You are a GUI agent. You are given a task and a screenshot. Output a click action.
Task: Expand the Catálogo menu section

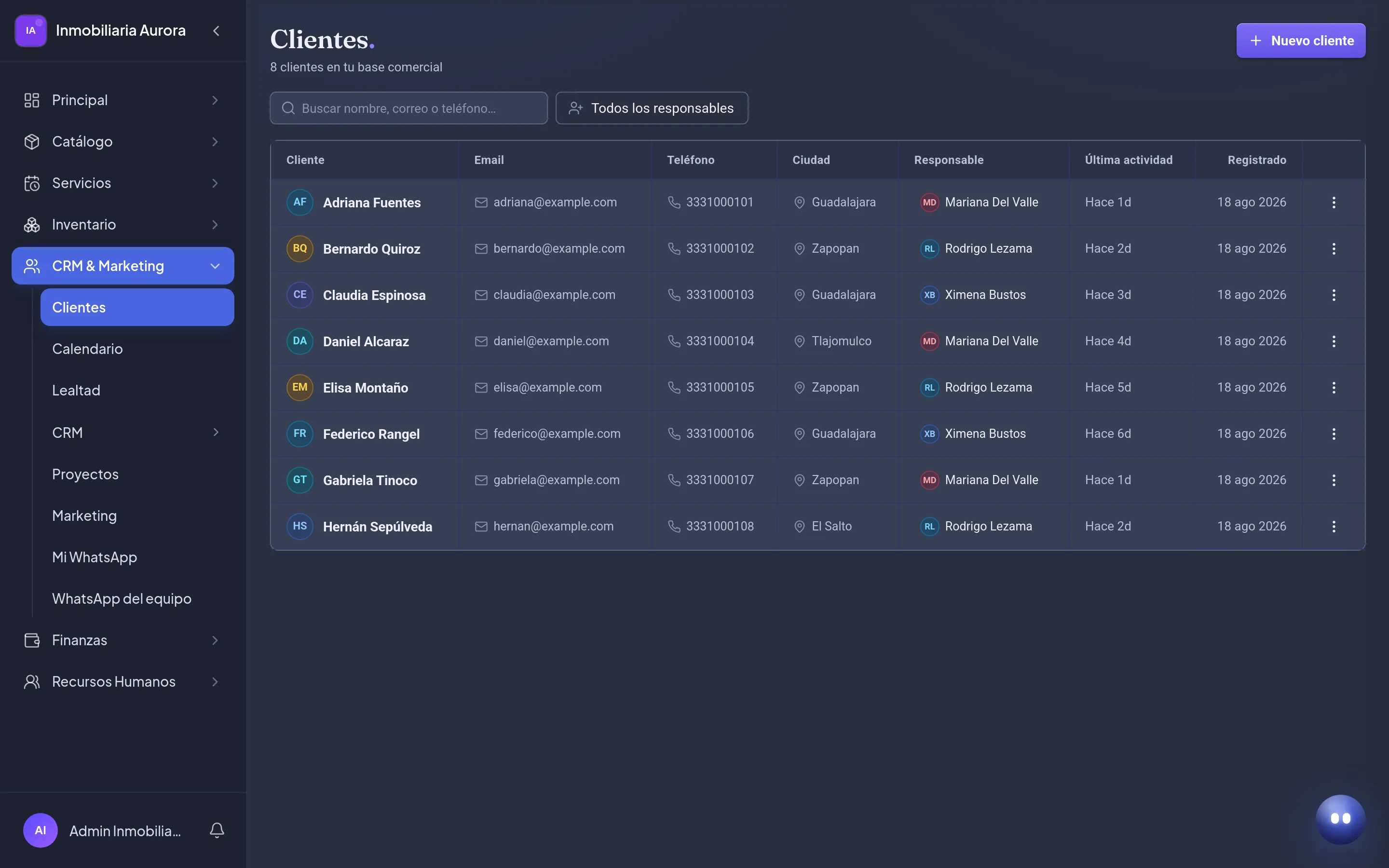pyautogui.click(x=123, y=141)
